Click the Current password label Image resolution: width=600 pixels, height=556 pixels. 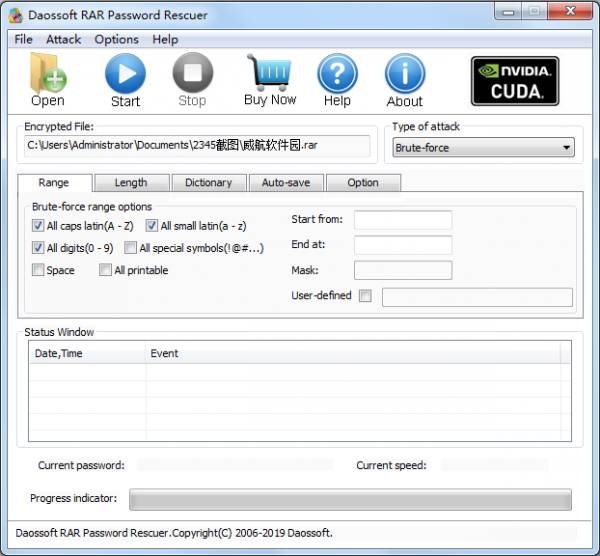(81, 465)
